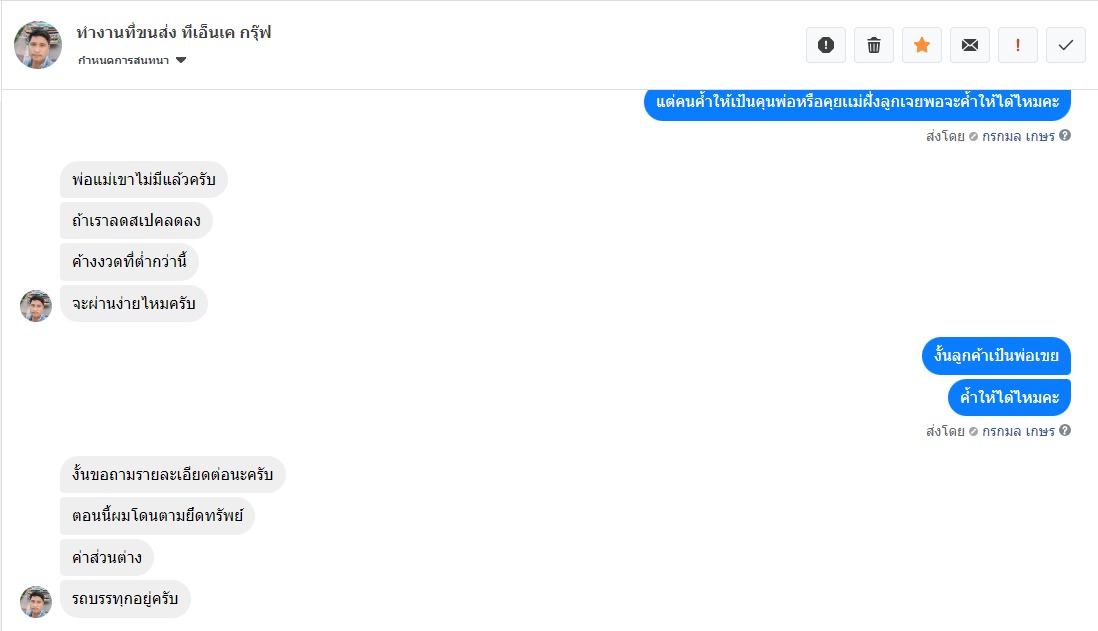Click contact name ทำงานที่ขนส่ง ทีเอ็นเค กรุ๊ฟ
The width and height of the screenshot is (1098, 631).
click(x=174, y=33)
